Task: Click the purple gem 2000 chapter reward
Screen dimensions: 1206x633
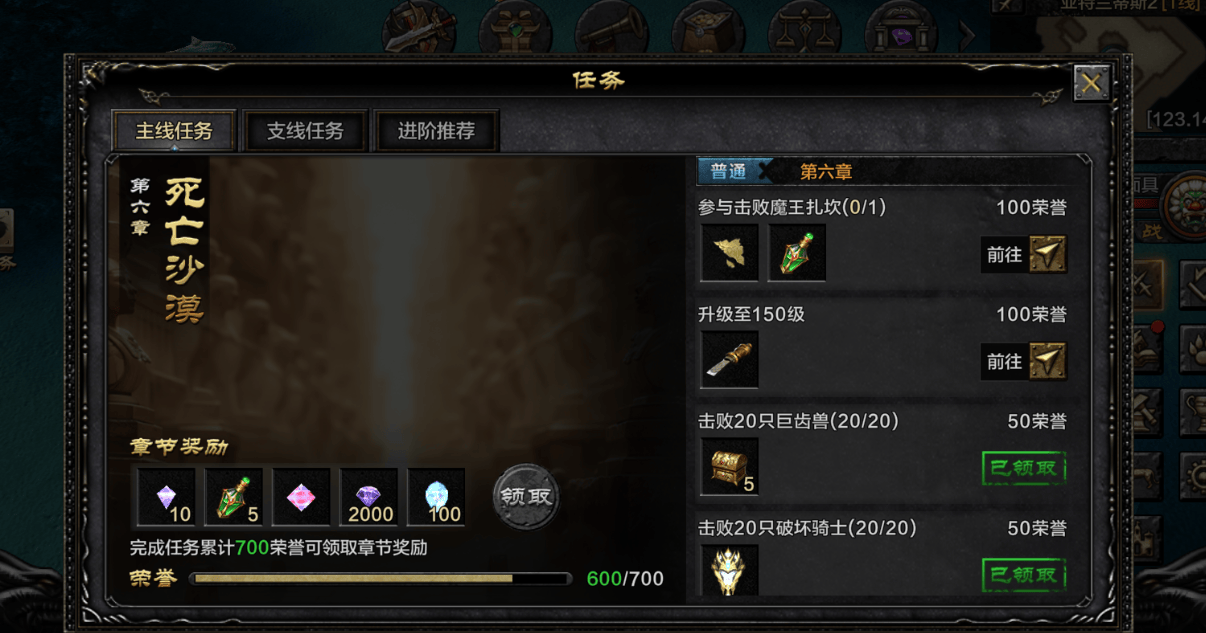Action: [369, 497]
